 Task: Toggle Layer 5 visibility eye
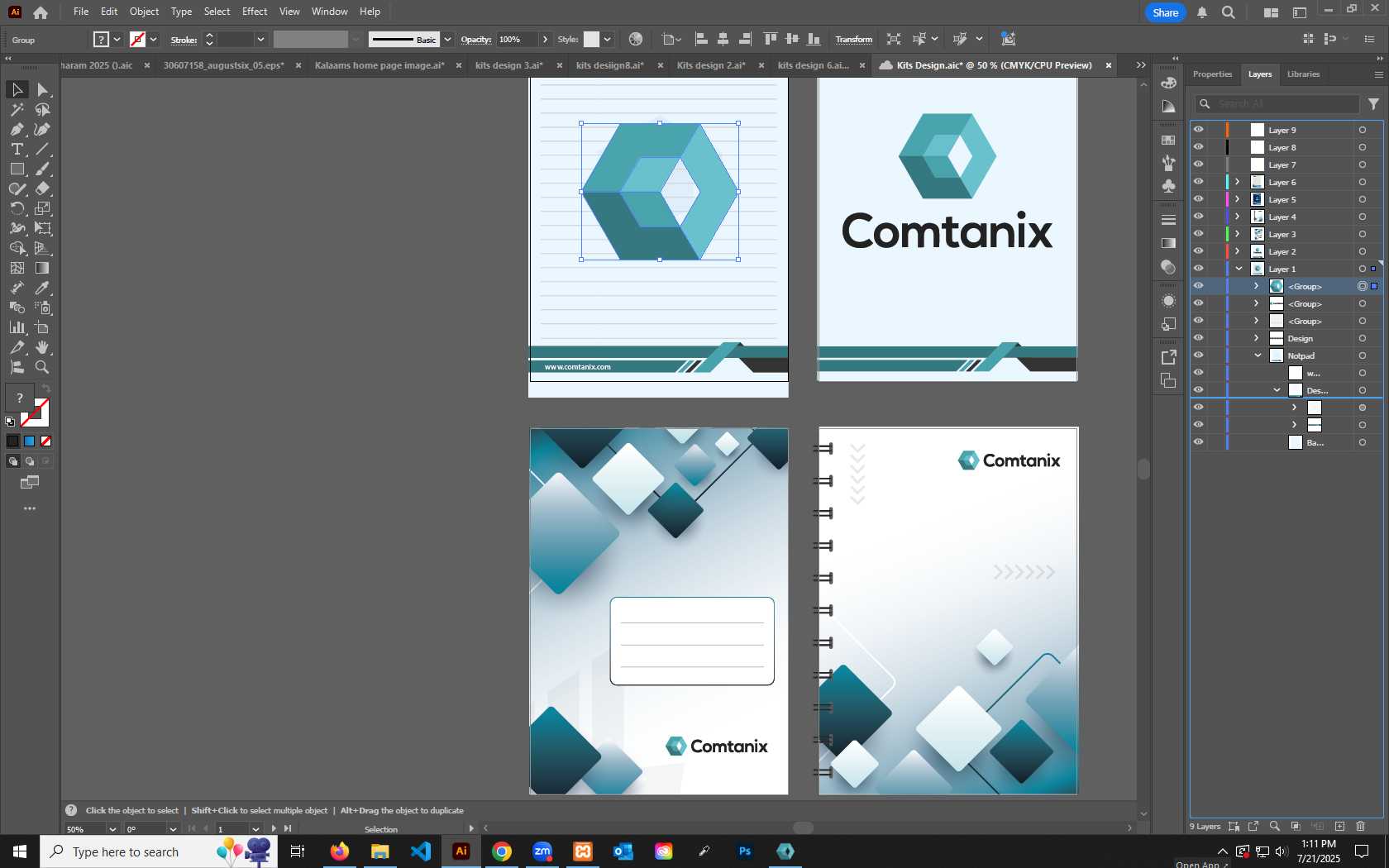[1198, 199]
